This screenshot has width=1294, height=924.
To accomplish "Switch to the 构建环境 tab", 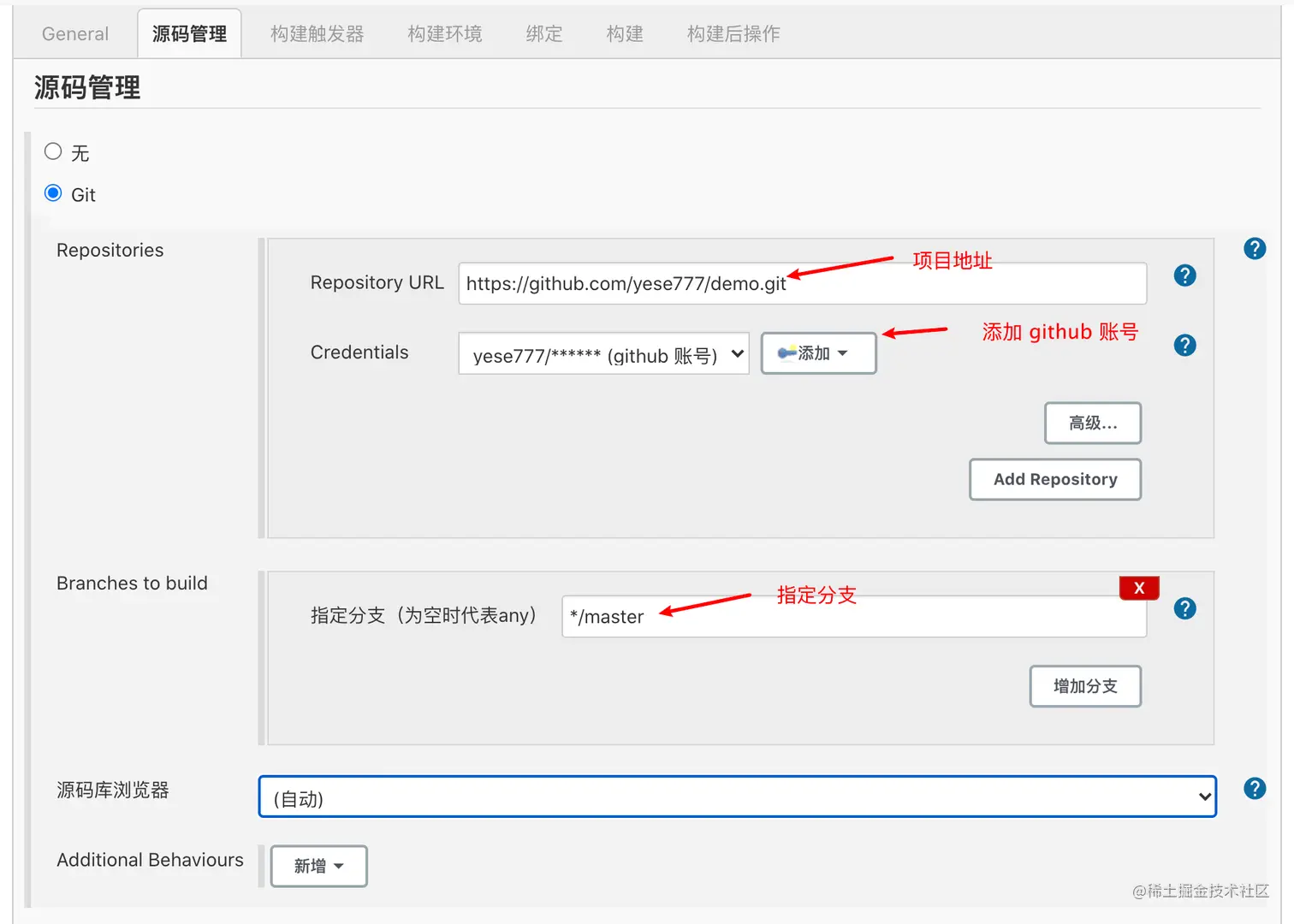I will pyautogui.click(x=445, y=34).
